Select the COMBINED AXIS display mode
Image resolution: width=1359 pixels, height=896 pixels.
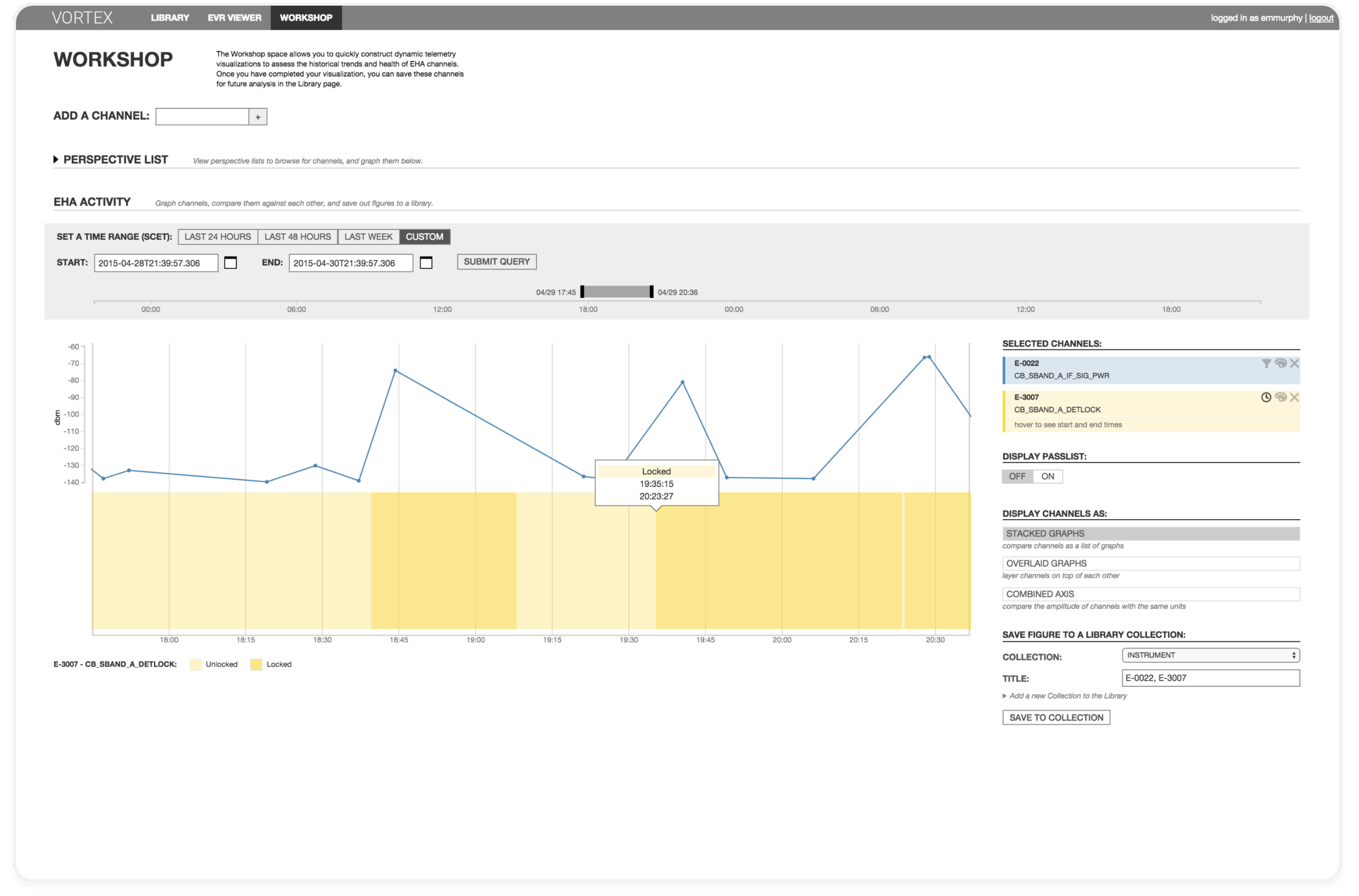tap(1150, 594)
